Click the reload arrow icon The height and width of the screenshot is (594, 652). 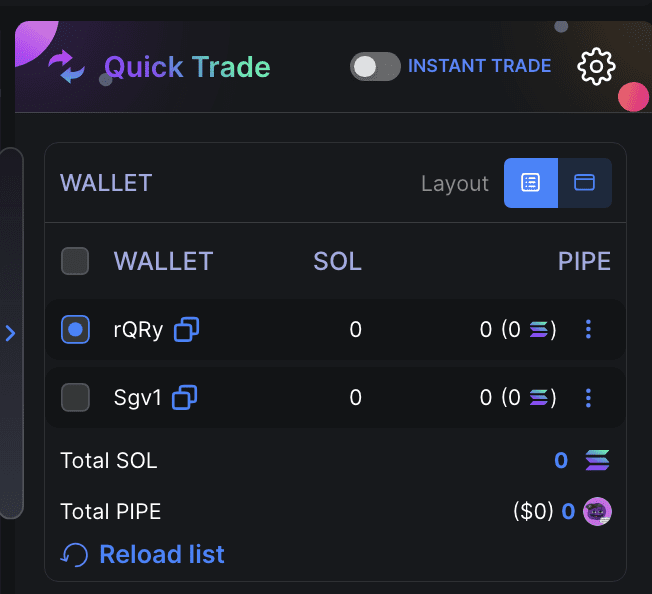point(75,554)
